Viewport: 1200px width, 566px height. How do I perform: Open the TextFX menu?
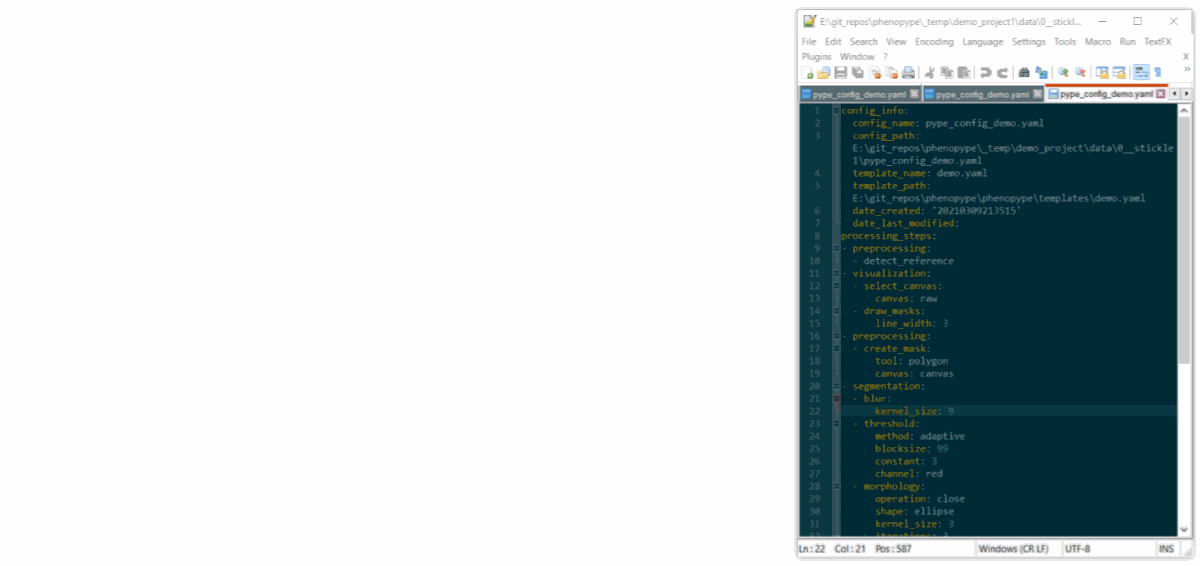tap(1158, 42)
